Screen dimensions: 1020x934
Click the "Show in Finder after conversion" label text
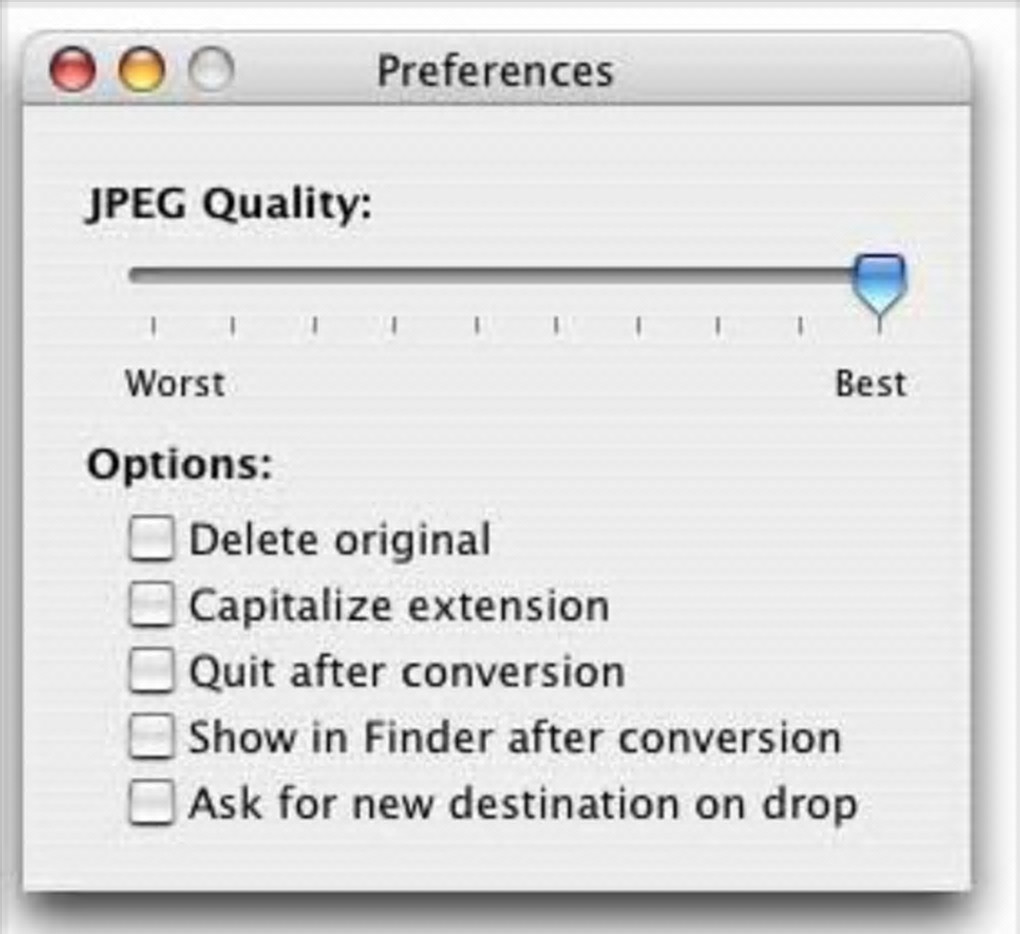pyautogui.click(x=515, y=738)
